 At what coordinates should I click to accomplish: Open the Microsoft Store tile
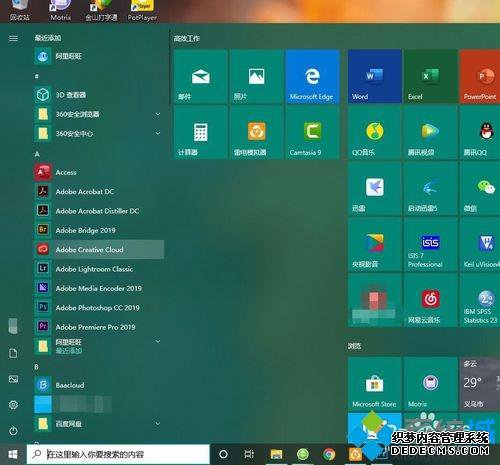click(375, 384)
